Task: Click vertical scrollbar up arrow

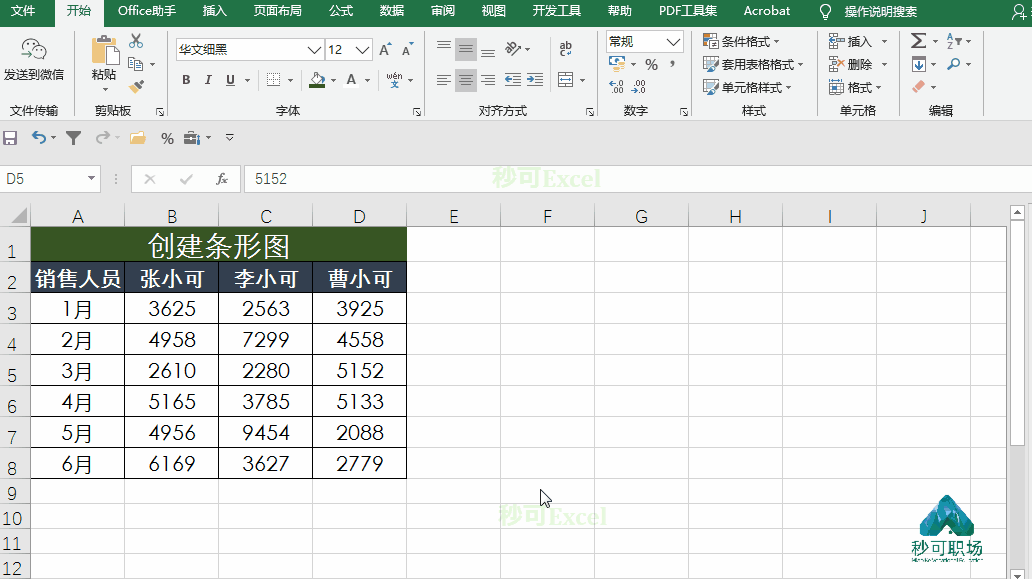Action: click(1018, 213)
